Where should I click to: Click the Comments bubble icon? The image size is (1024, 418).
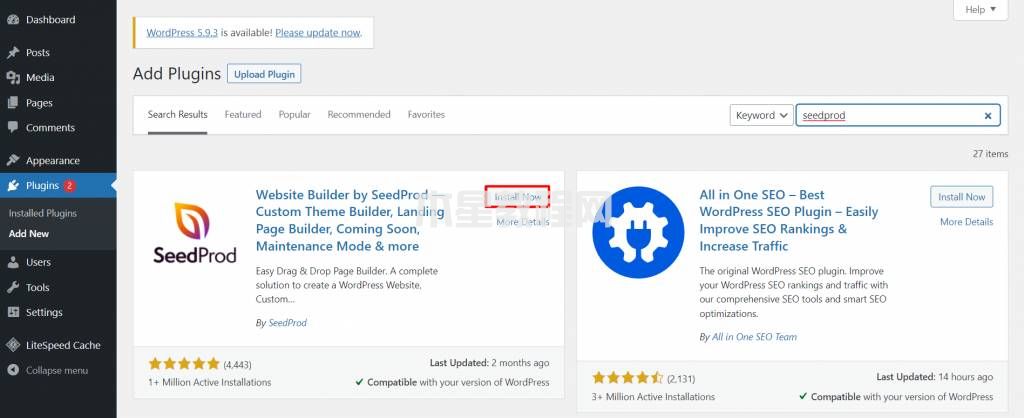pos(13,127)
